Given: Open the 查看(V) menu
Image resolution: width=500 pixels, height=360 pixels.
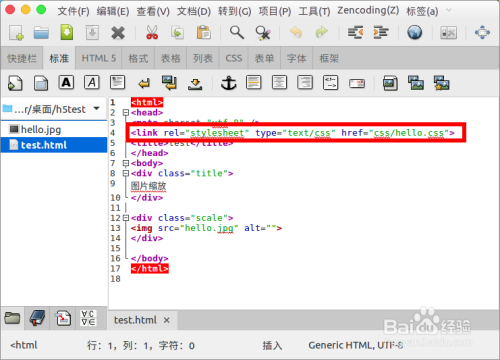Looking at the screenshot, I should tap(153, 11).
